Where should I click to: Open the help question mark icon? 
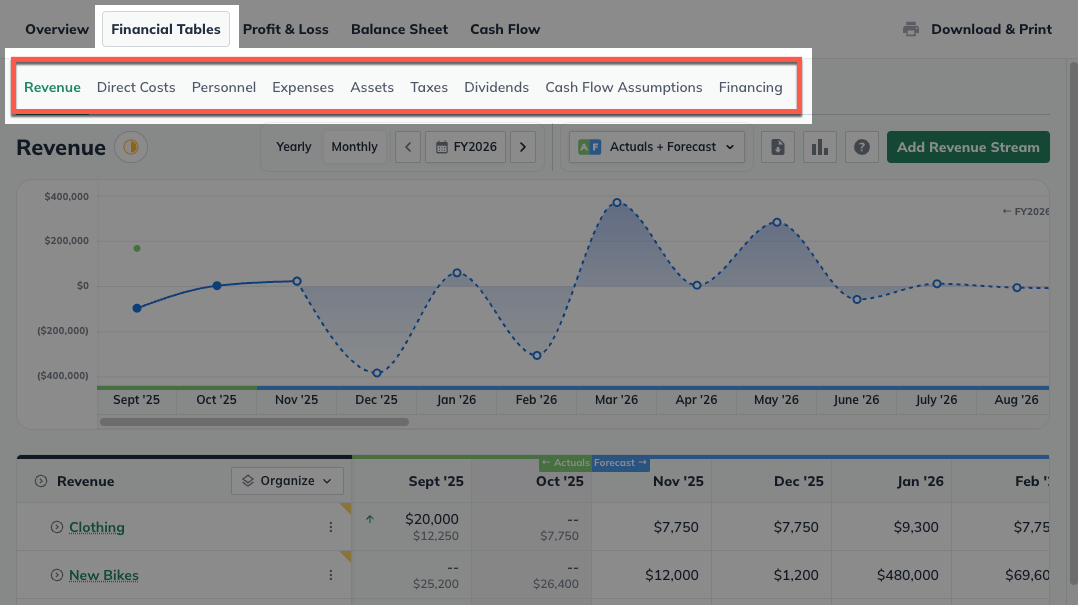click(862, 147)
